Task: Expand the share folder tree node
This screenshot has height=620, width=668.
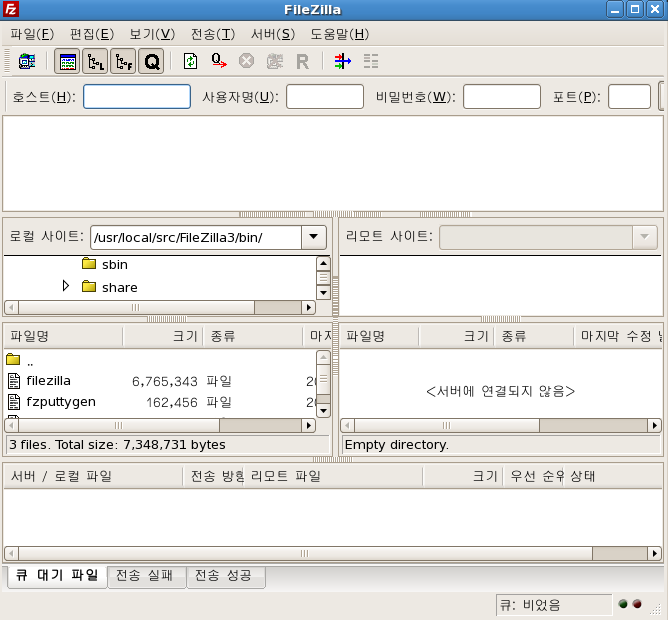Action: coord(66,286)
